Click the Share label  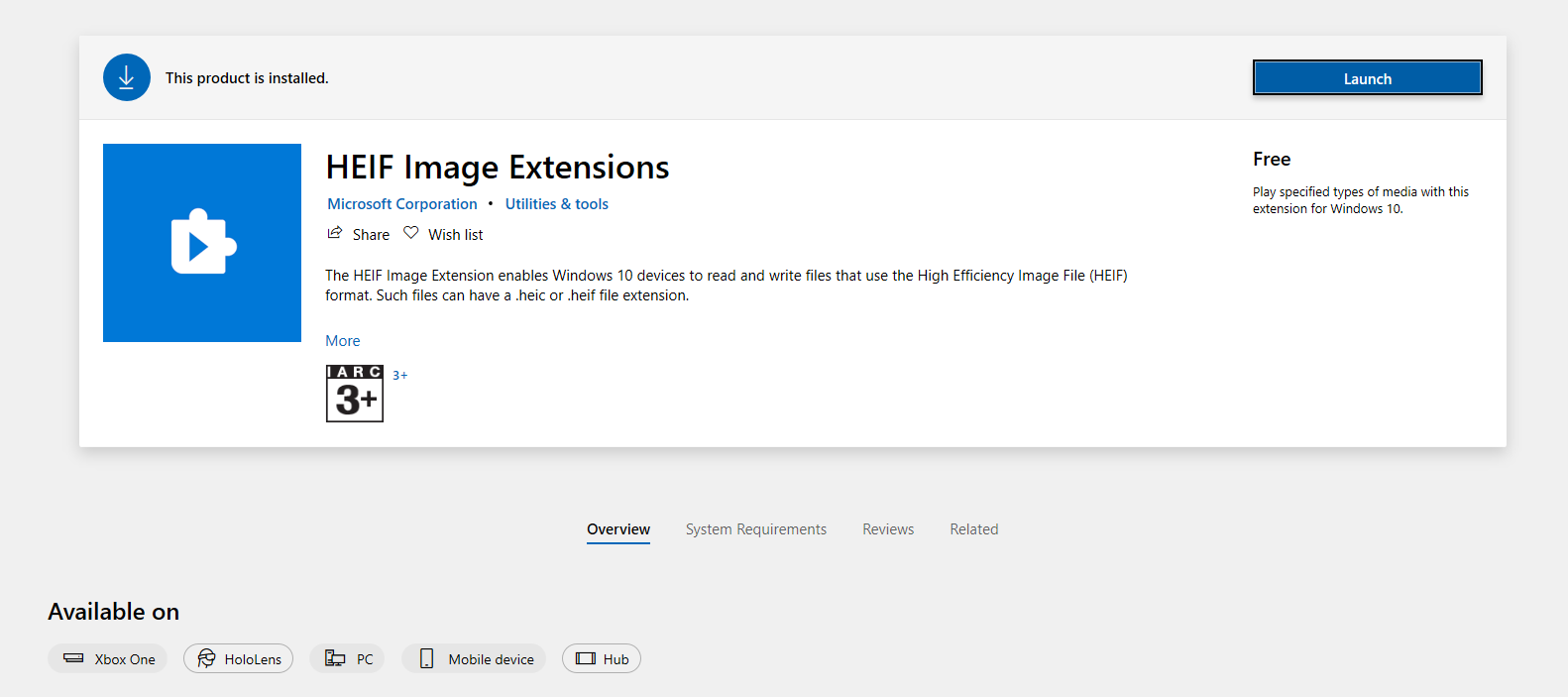click(x=371, y=235)
